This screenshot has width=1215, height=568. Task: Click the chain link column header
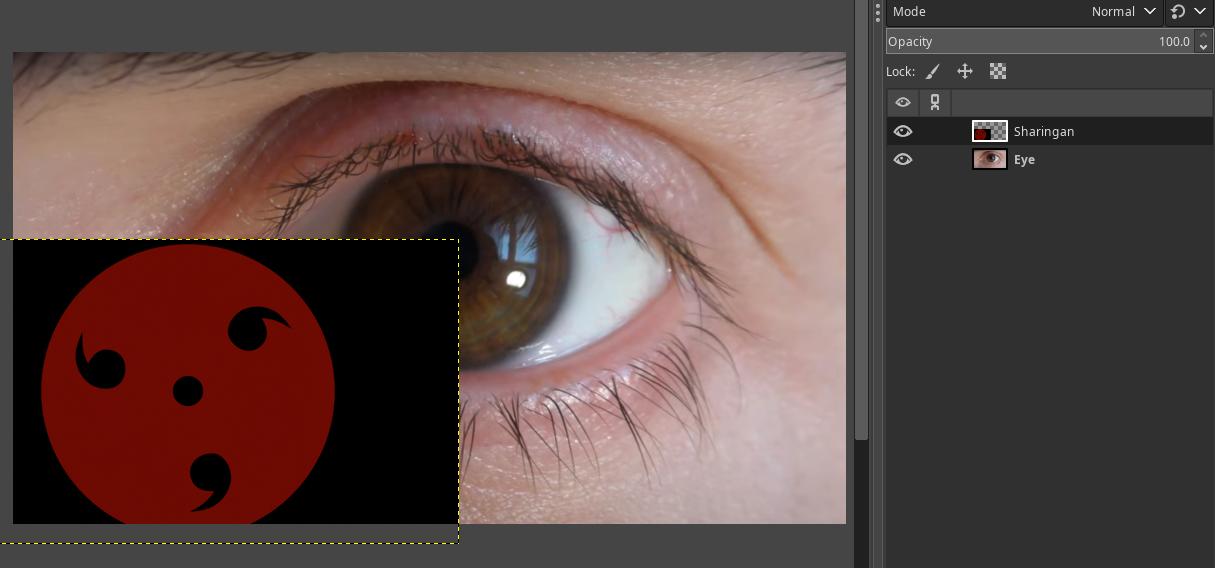tap(935, 102)
